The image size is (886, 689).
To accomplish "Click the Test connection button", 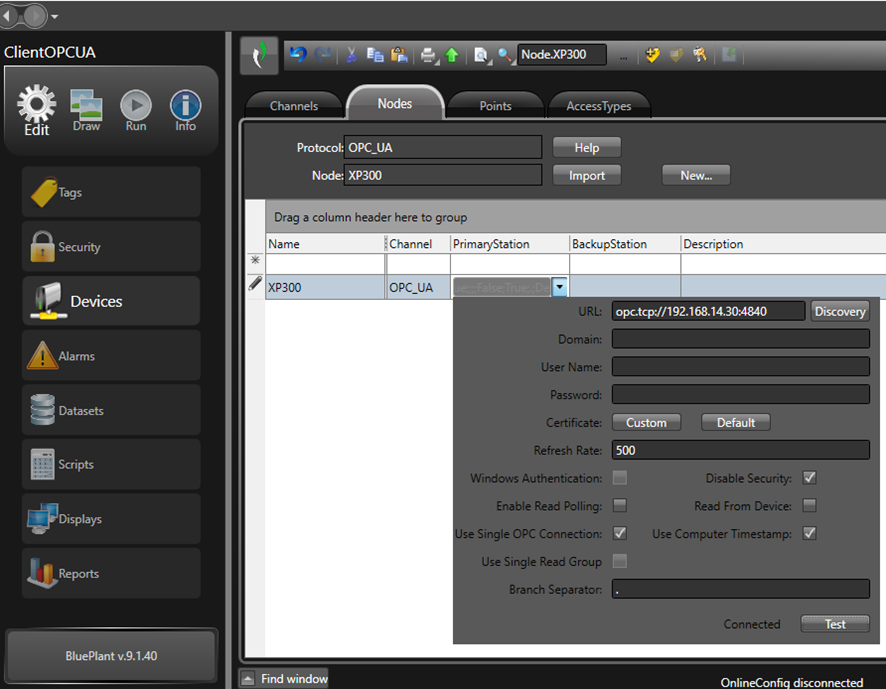I will [x=835, y=624].
